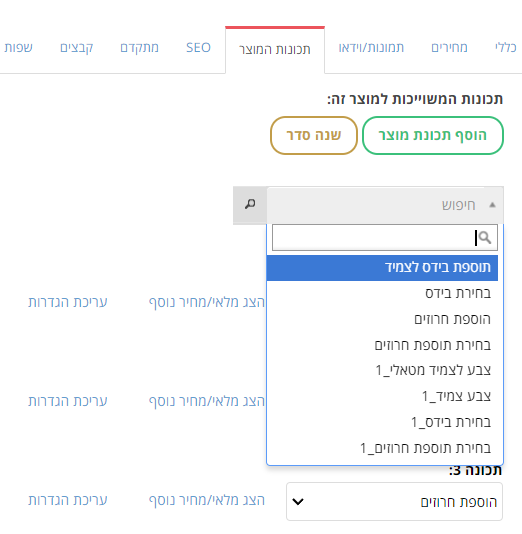Select תוספת בידס לצמיד option
The width and height of the screenshot is (522, 534).
(x=382, y=268)
